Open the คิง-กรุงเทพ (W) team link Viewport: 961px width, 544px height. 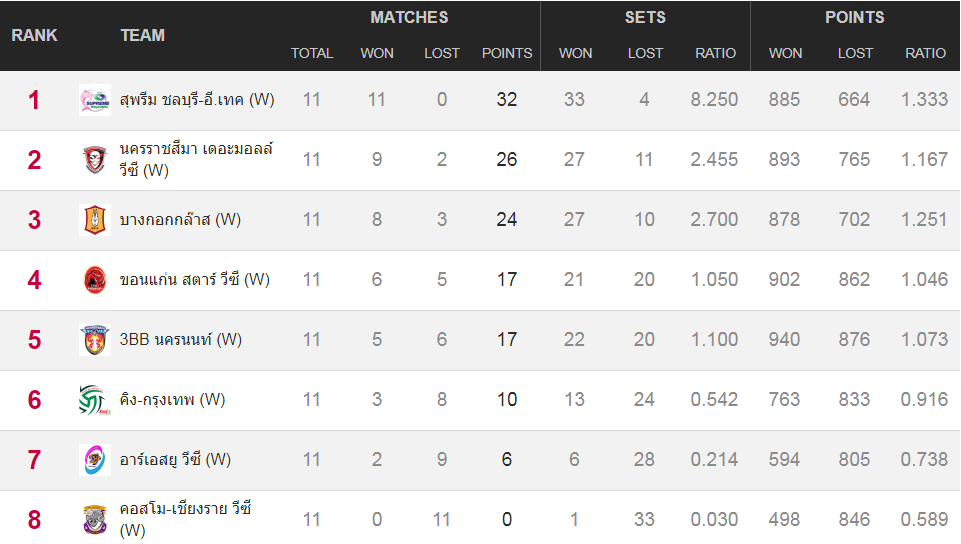click(172, 400)
